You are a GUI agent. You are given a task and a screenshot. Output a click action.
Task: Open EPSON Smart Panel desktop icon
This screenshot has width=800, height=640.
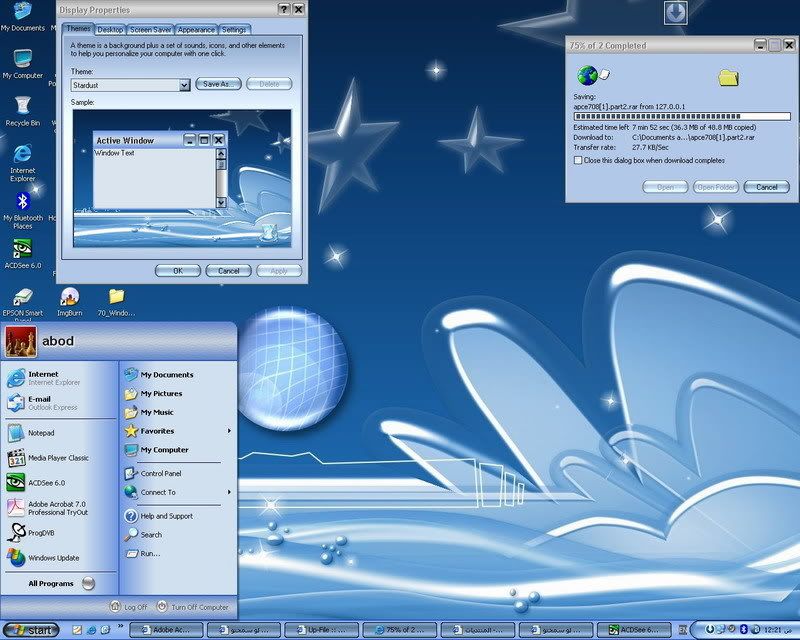(x=22, y=304)
